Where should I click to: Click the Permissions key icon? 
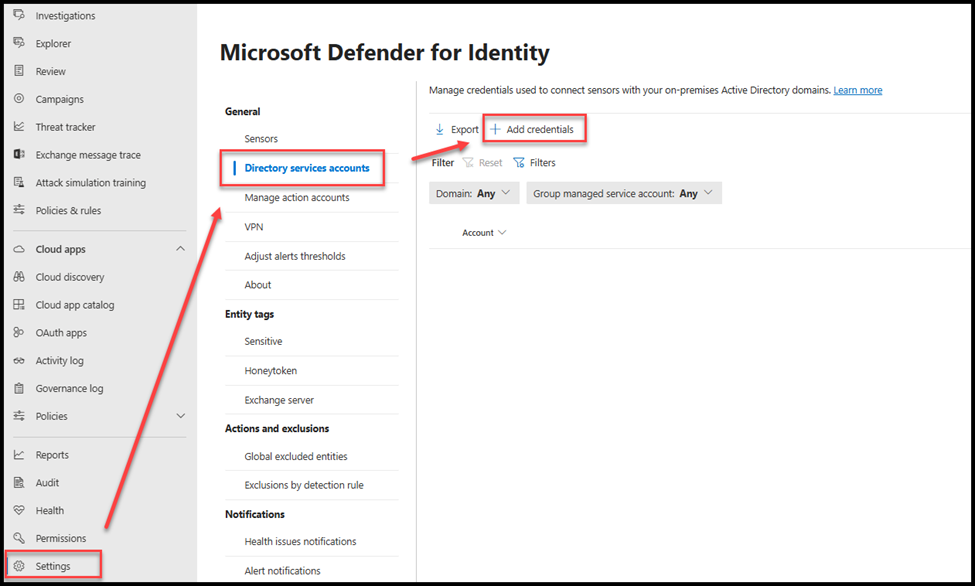(19, 537)
